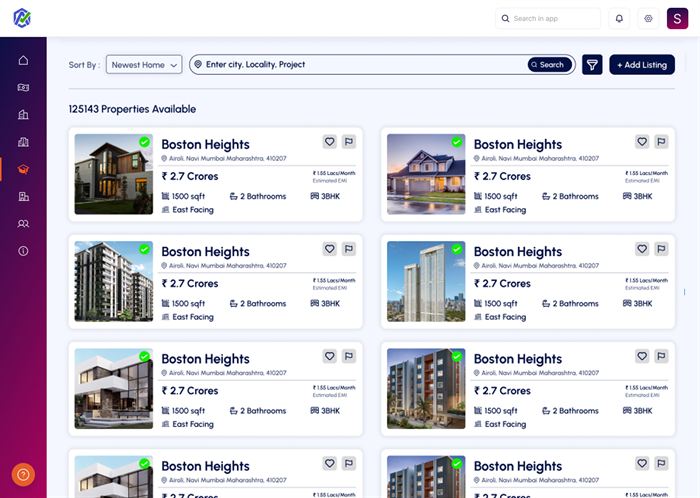Open the notifications bell

point(619,18)
